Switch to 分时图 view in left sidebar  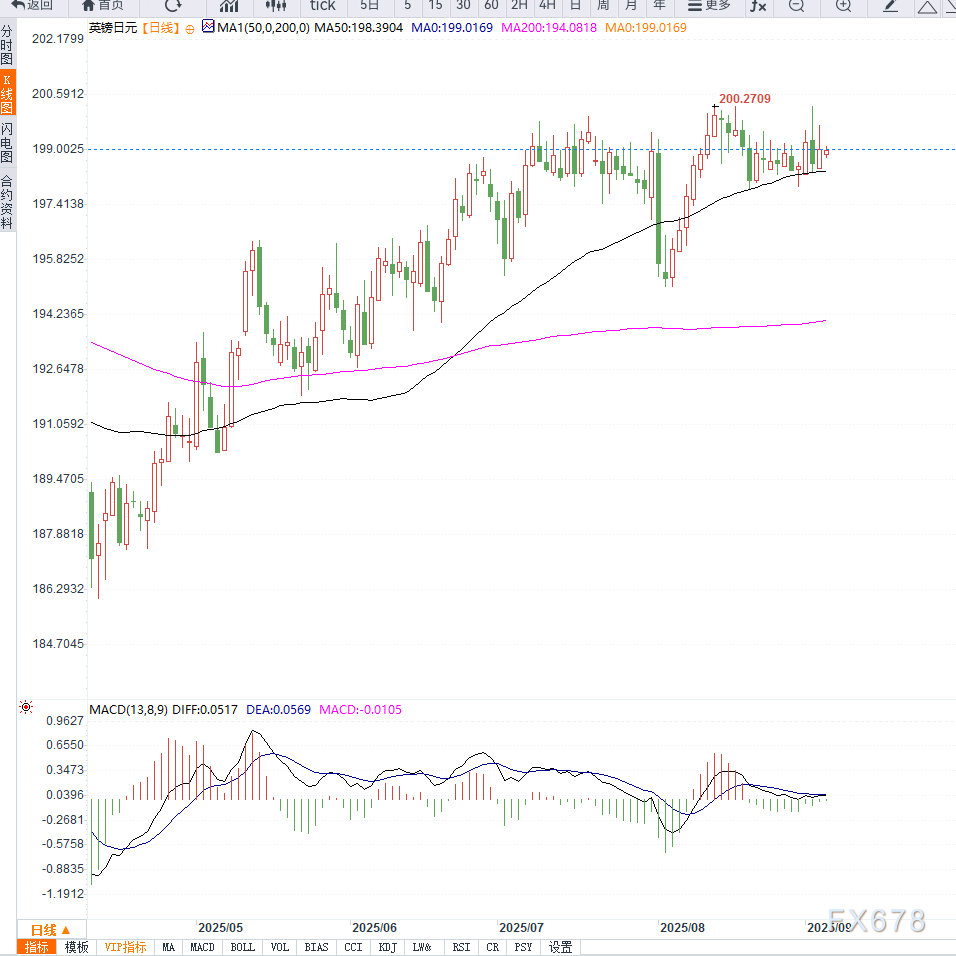(x=7, y=45)
